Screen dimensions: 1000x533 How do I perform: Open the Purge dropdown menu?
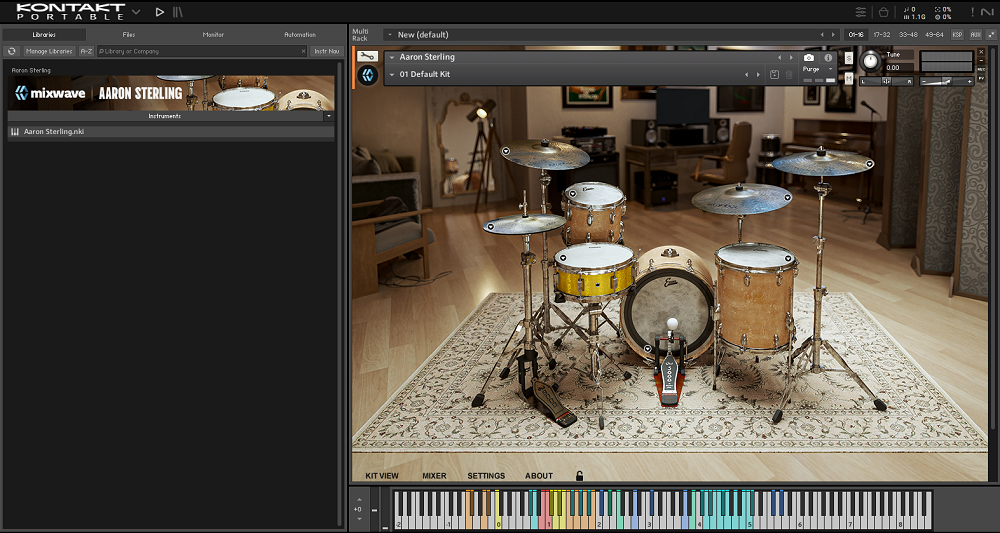coord(818,69)
